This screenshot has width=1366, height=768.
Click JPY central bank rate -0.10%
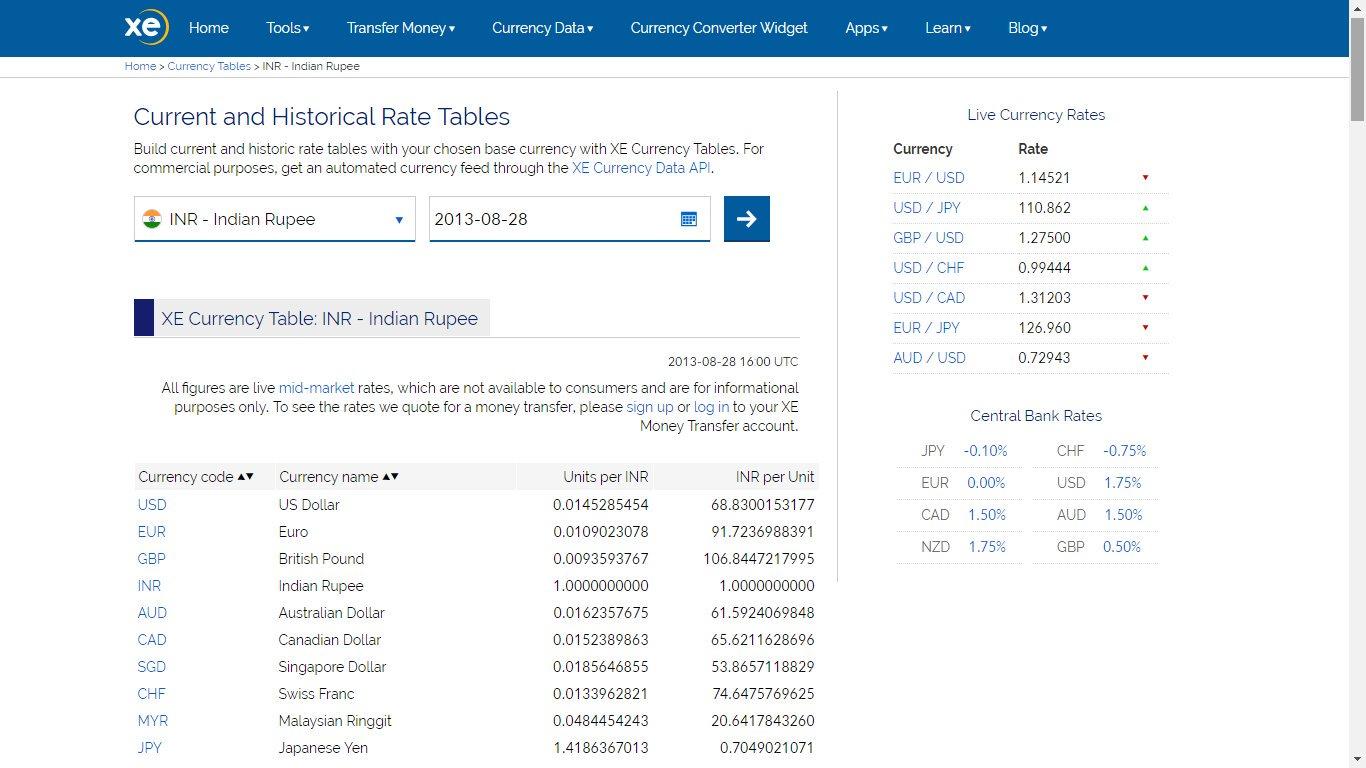click(986, 451)
